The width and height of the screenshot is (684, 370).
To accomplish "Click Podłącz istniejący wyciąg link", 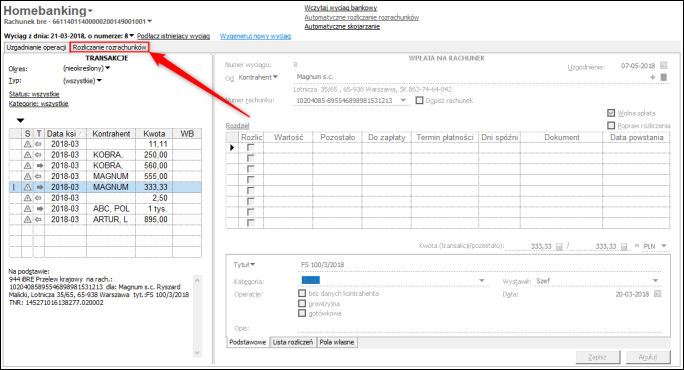I will (173, 36).
